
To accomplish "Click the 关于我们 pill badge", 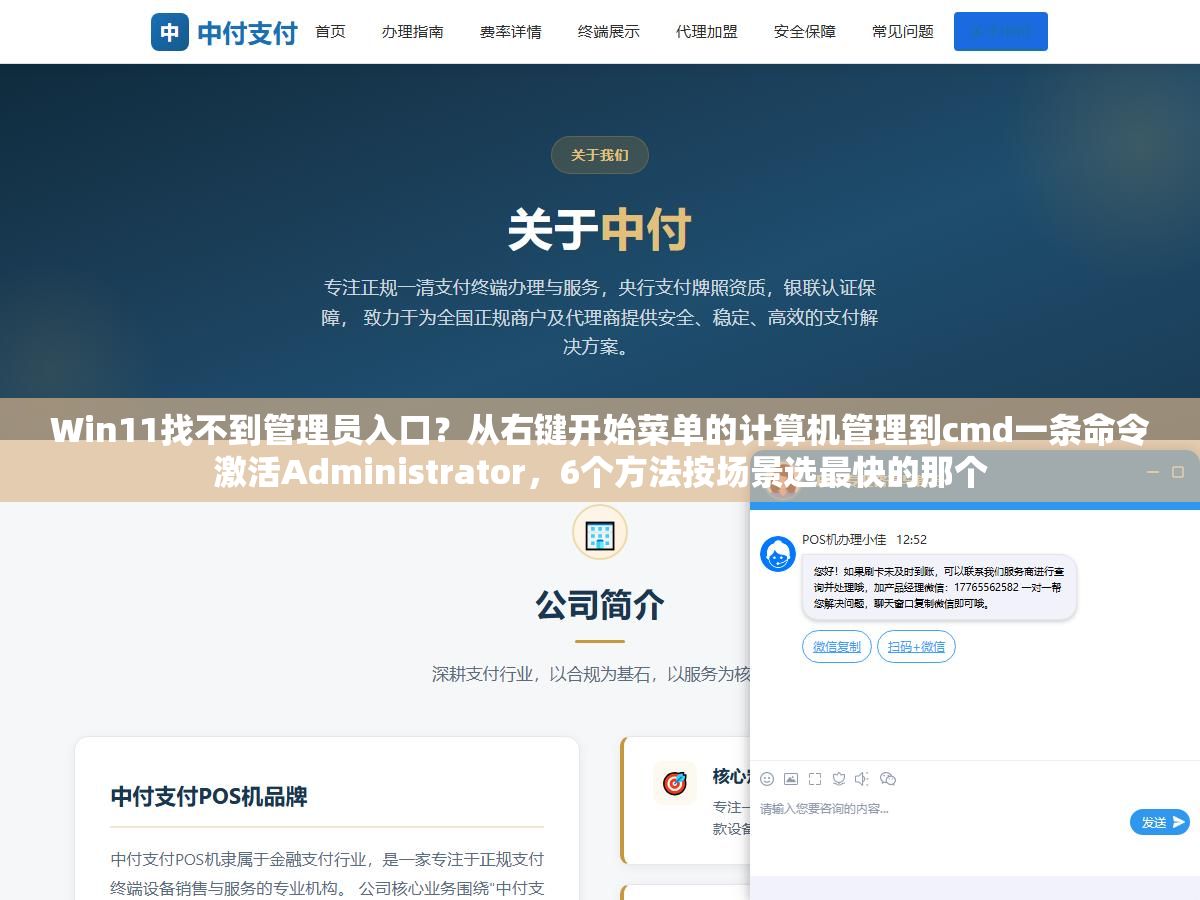I will [600, 155].
